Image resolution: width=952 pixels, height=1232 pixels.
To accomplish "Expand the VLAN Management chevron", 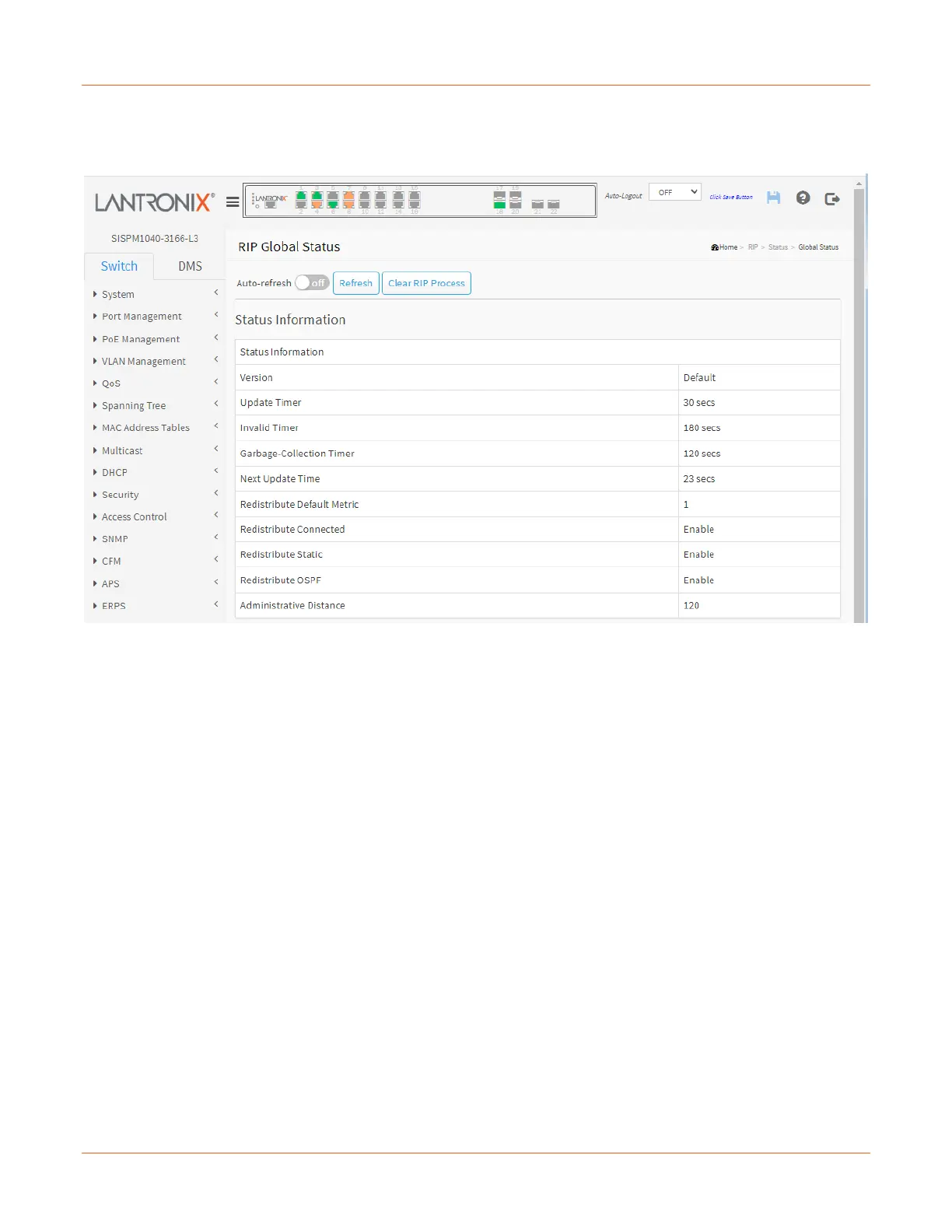I will 215,359.
